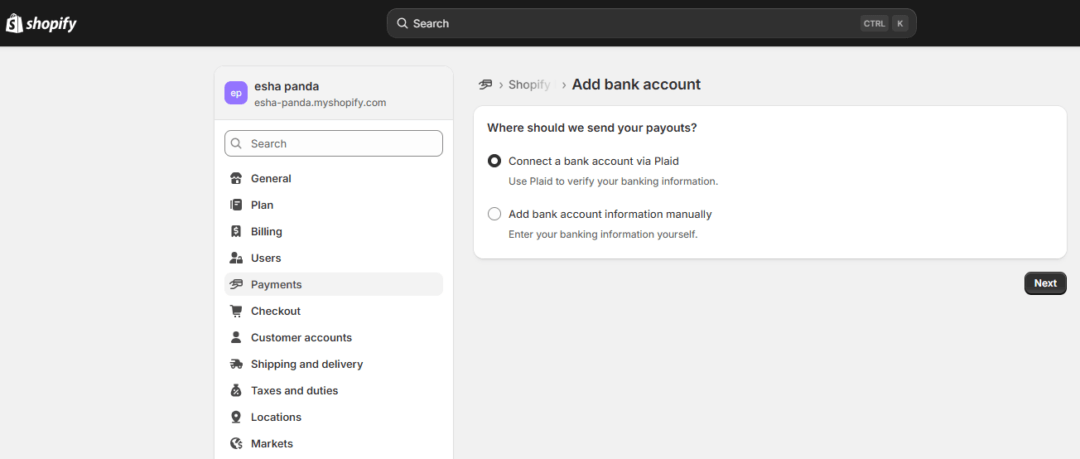Click 'Add bank account' page heading
Image resolution: width=1080 pixels, height=459 pixels.
(x=636, y=85)
